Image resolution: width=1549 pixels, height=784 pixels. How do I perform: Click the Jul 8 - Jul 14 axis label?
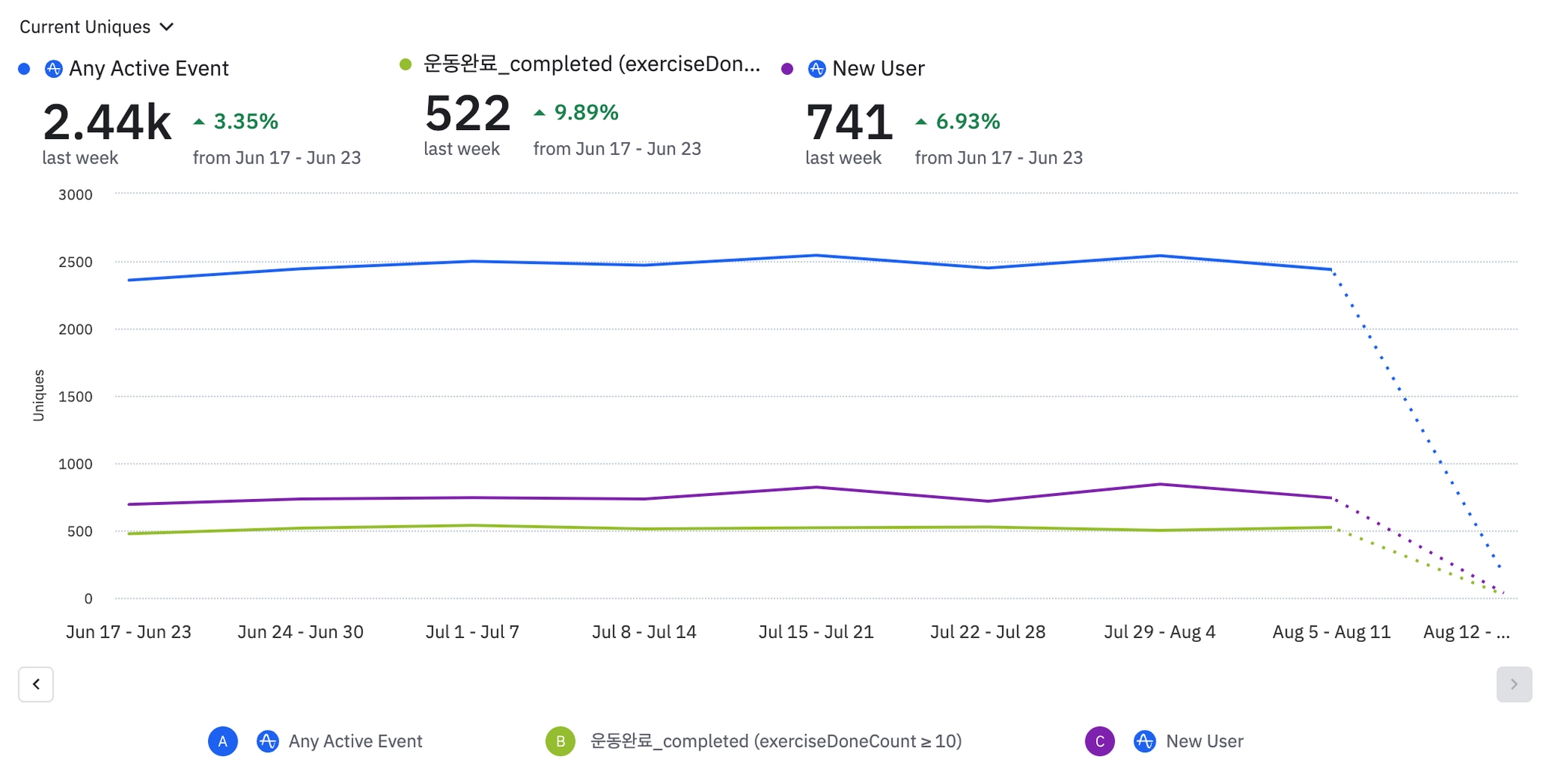644,632
